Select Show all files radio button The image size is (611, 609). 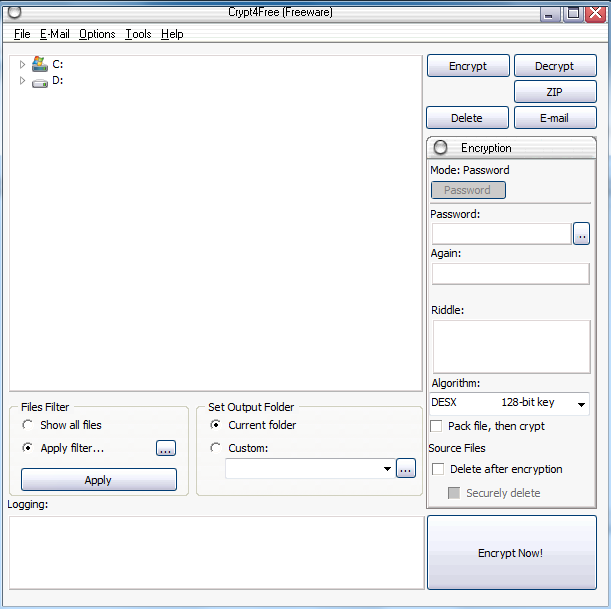click(x=27, y=425)
